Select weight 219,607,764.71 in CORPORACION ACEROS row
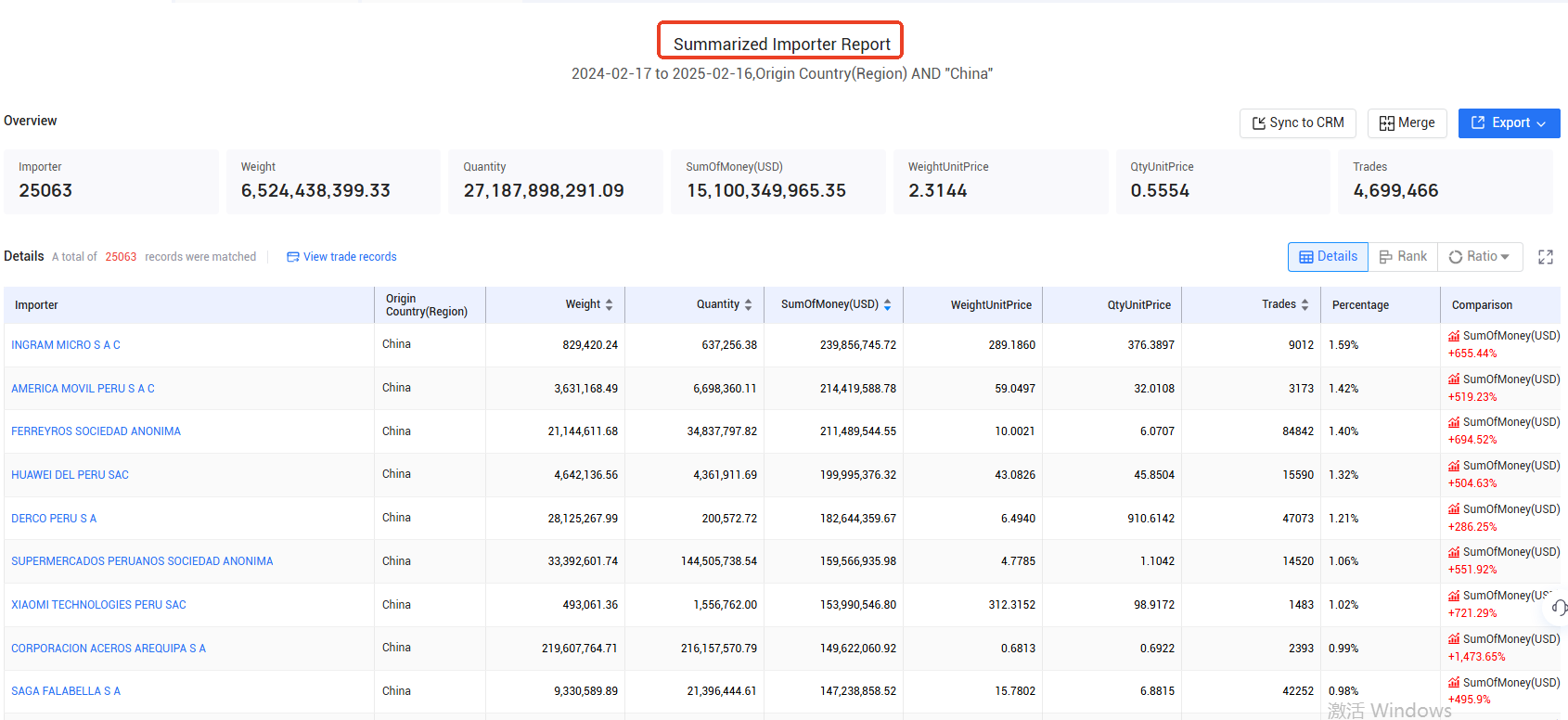Screen dimensions: 1568x720 tap(580, 649)
